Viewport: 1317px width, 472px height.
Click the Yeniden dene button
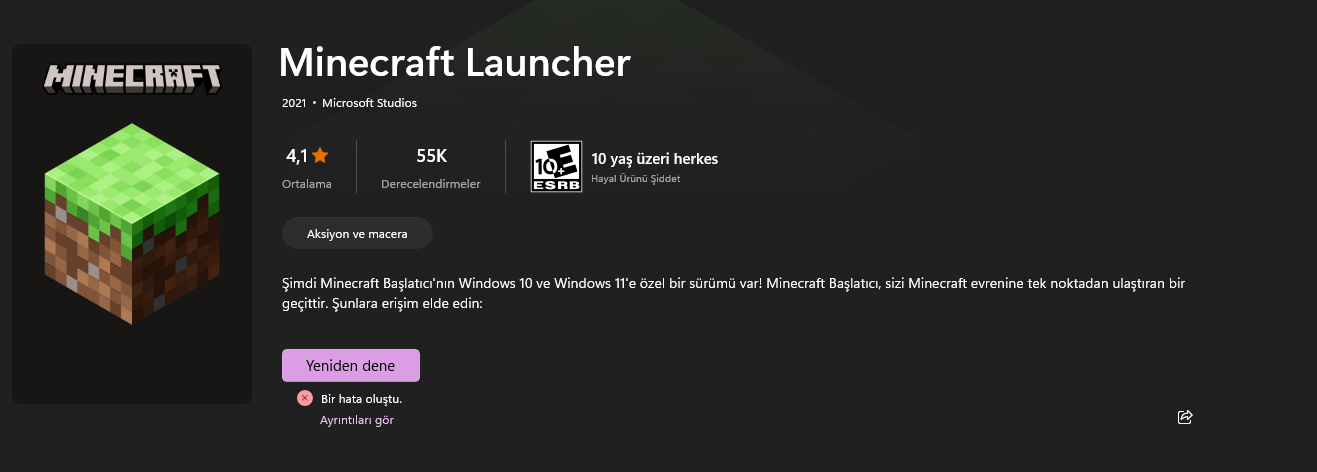(351, 365)
